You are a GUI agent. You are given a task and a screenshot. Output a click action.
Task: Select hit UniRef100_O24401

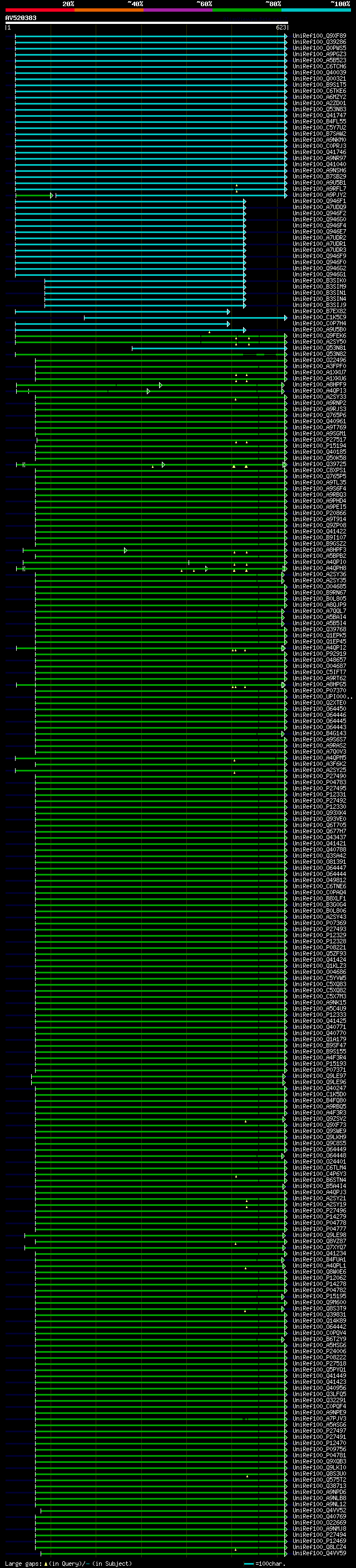coord(319,1161)
